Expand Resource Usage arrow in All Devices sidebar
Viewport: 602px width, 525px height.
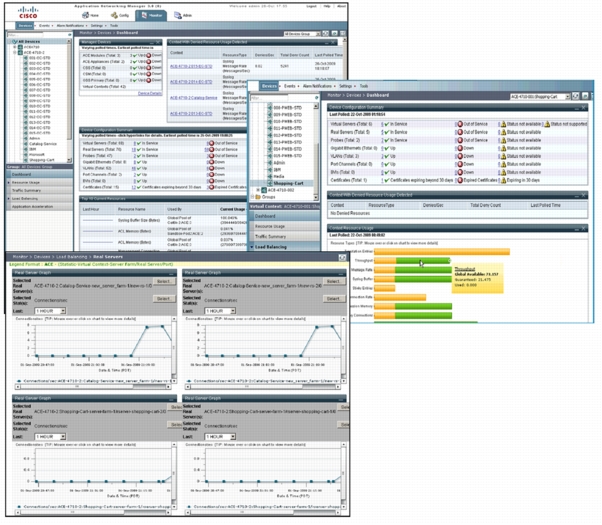(9, 182)
